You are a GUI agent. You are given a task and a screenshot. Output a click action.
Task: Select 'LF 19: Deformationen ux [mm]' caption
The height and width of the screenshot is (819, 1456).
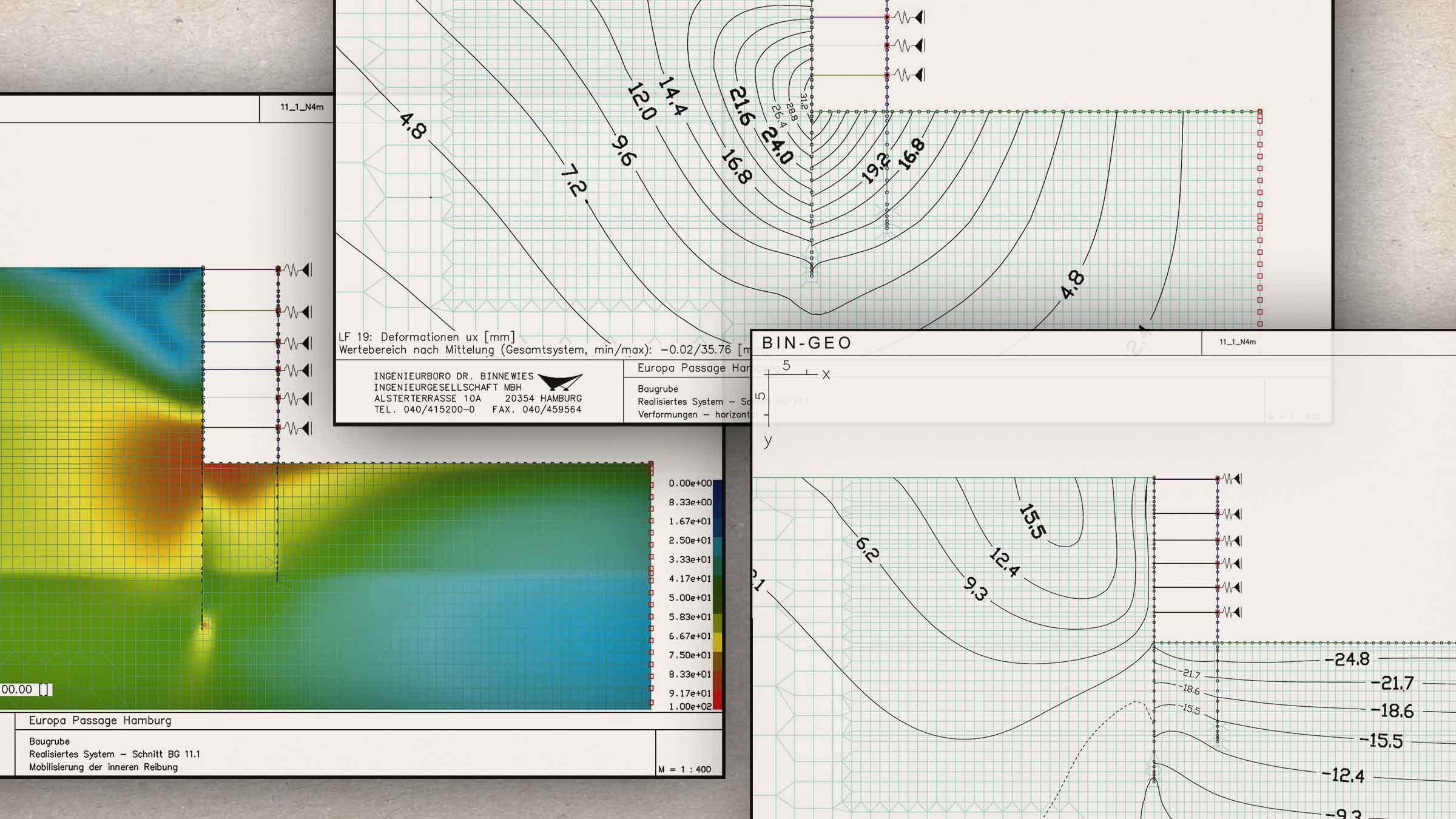pyautogui.click(x=426, y=337)
